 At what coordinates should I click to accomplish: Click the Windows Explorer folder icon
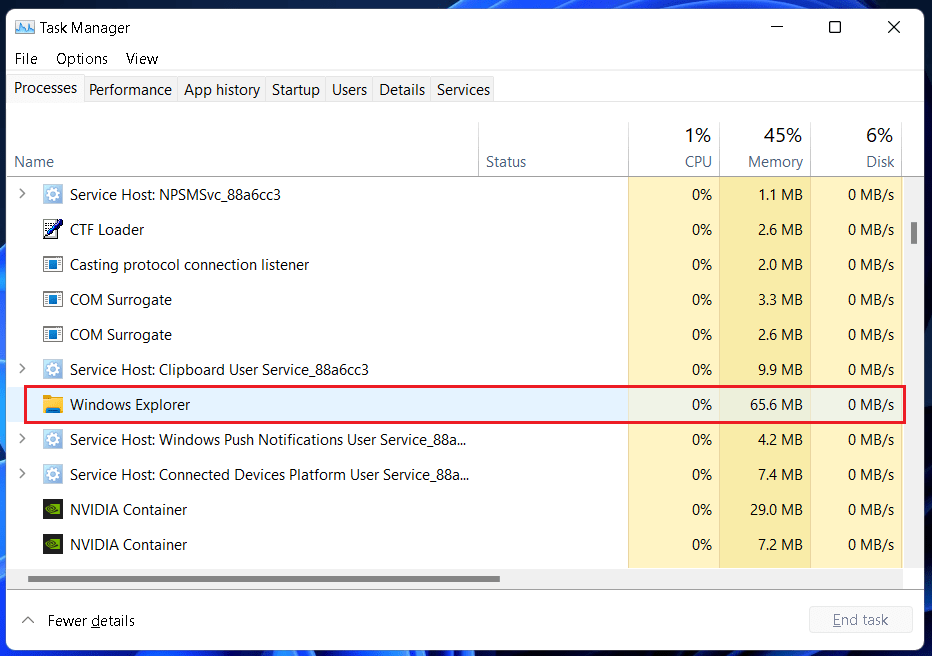coord(53,405)
